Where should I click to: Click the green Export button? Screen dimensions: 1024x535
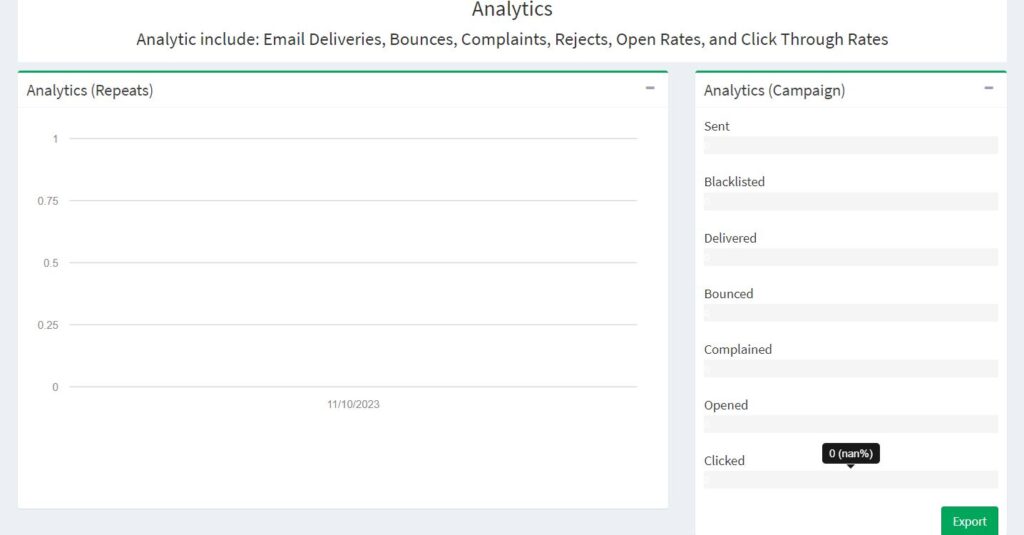[969, 521]
